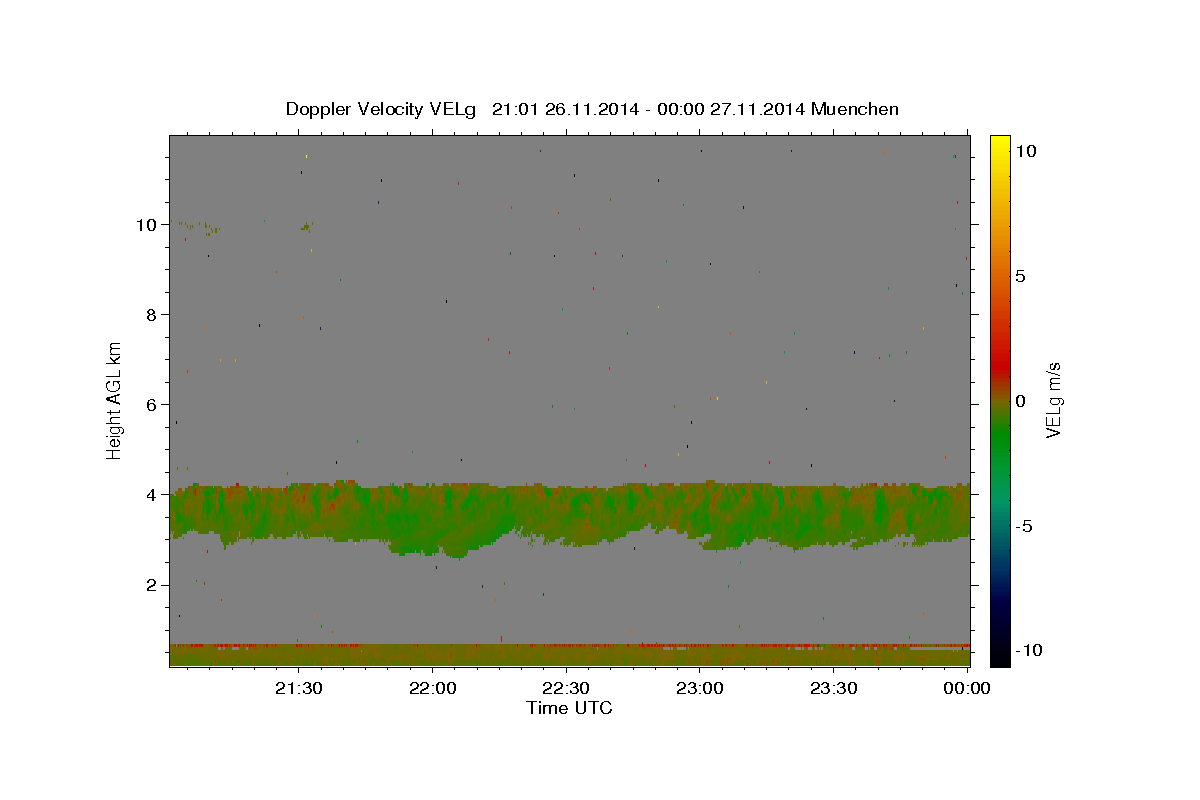Click the near-ground velocity band below 1 km
1200x800 pixels.
coord(569,655)
